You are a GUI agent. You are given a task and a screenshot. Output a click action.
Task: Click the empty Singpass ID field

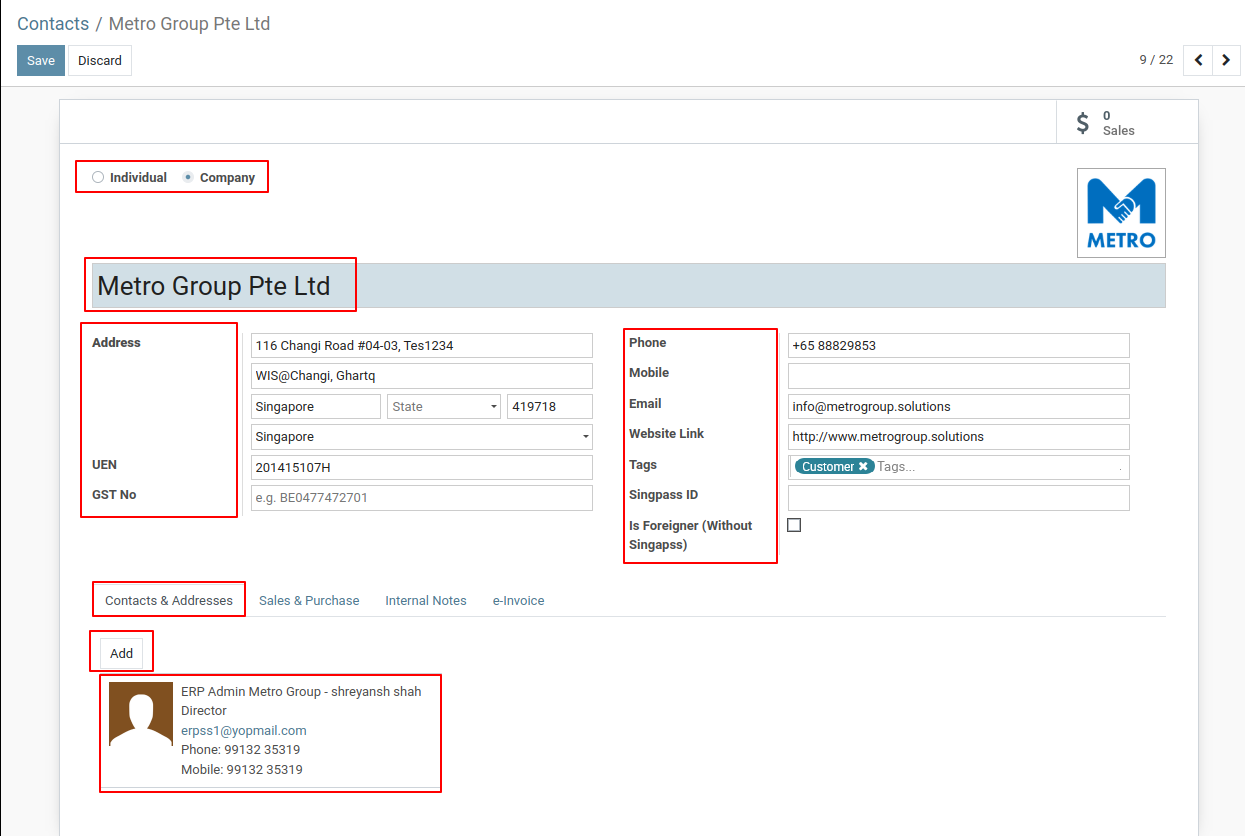(959, 498)
